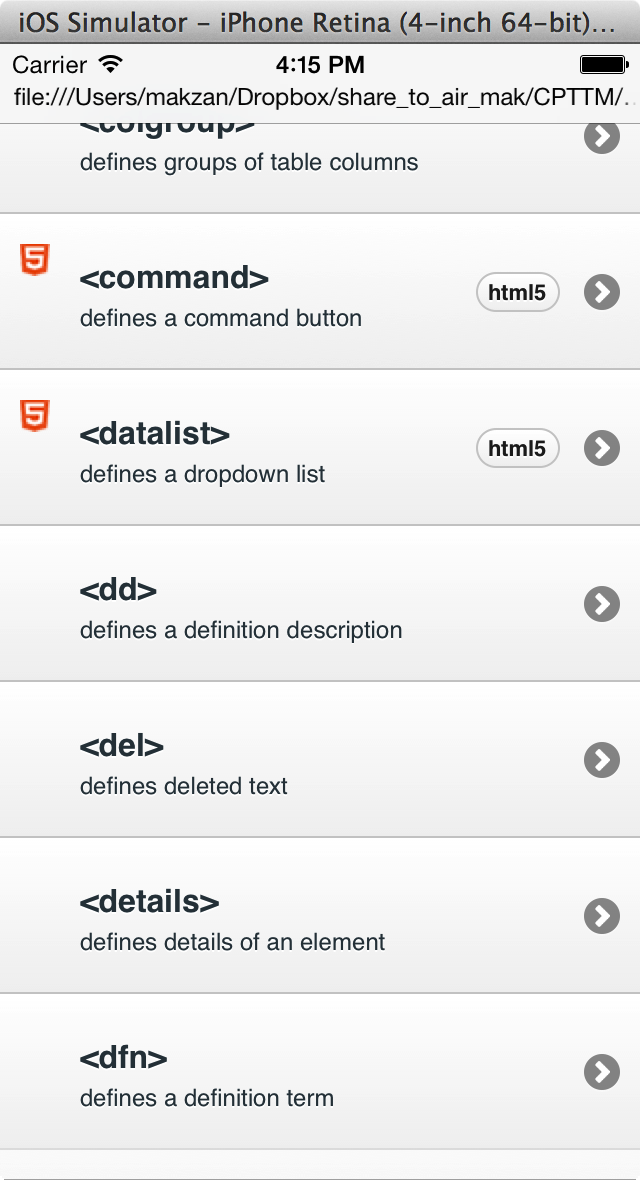Expand the details row via its chevron
This screenshot has height=1180, width=640.
pyautogui.click(x=601, y=916)
